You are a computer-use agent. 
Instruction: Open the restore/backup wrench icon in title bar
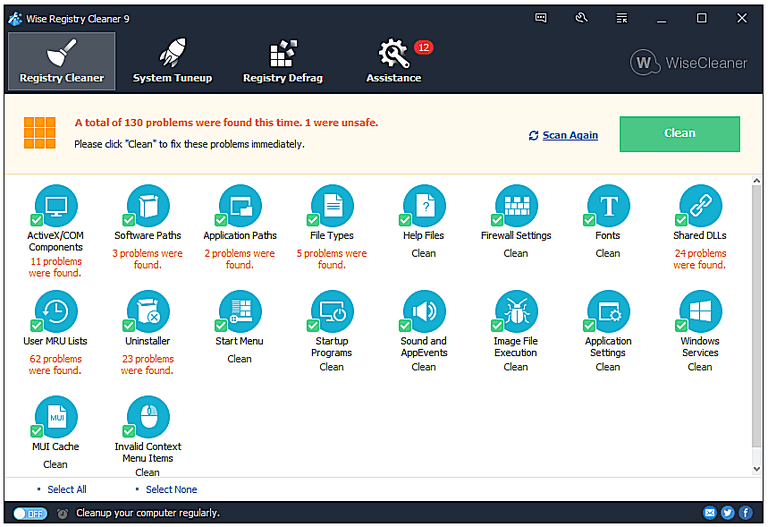[581, 18]
